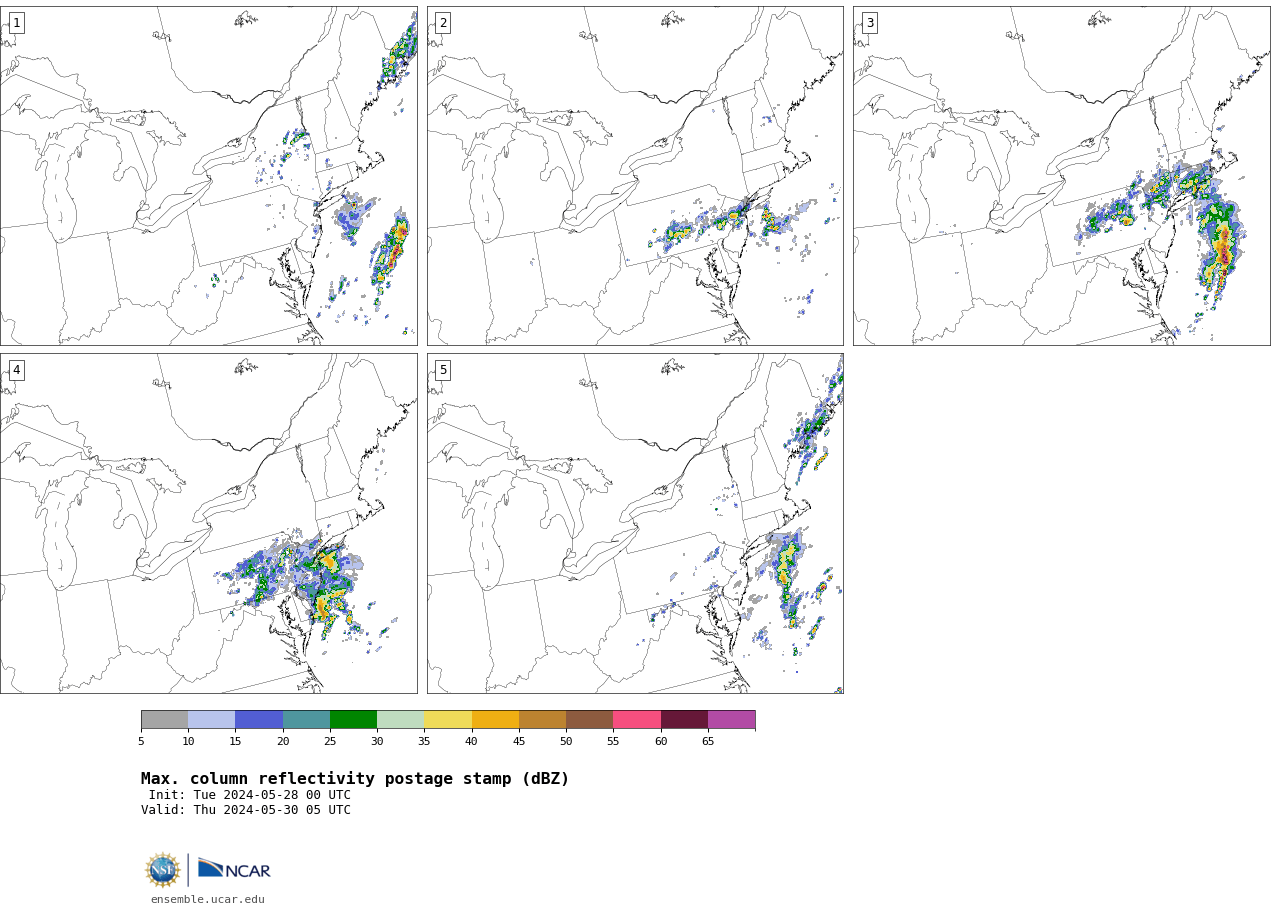The width and height of the screenshot is (1280, 910).
Task: Open ensemble member 4 map panel
Action: tap(208, 523)
